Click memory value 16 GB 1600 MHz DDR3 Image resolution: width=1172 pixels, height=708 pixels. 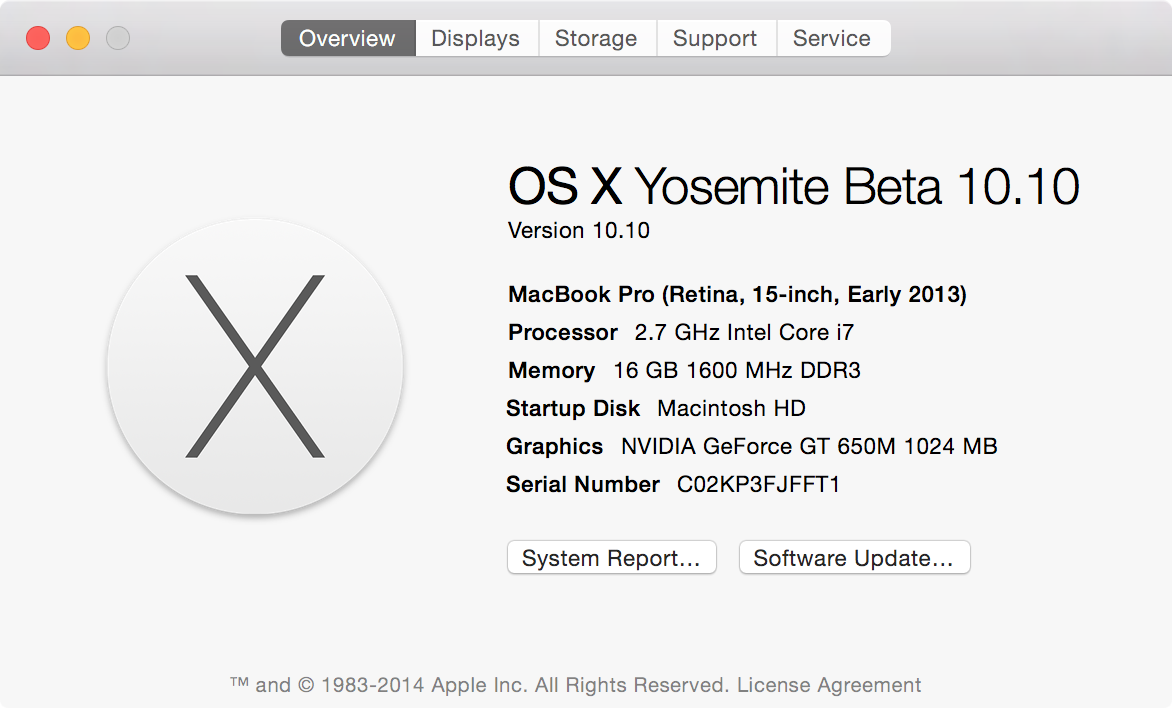[737, 370]
